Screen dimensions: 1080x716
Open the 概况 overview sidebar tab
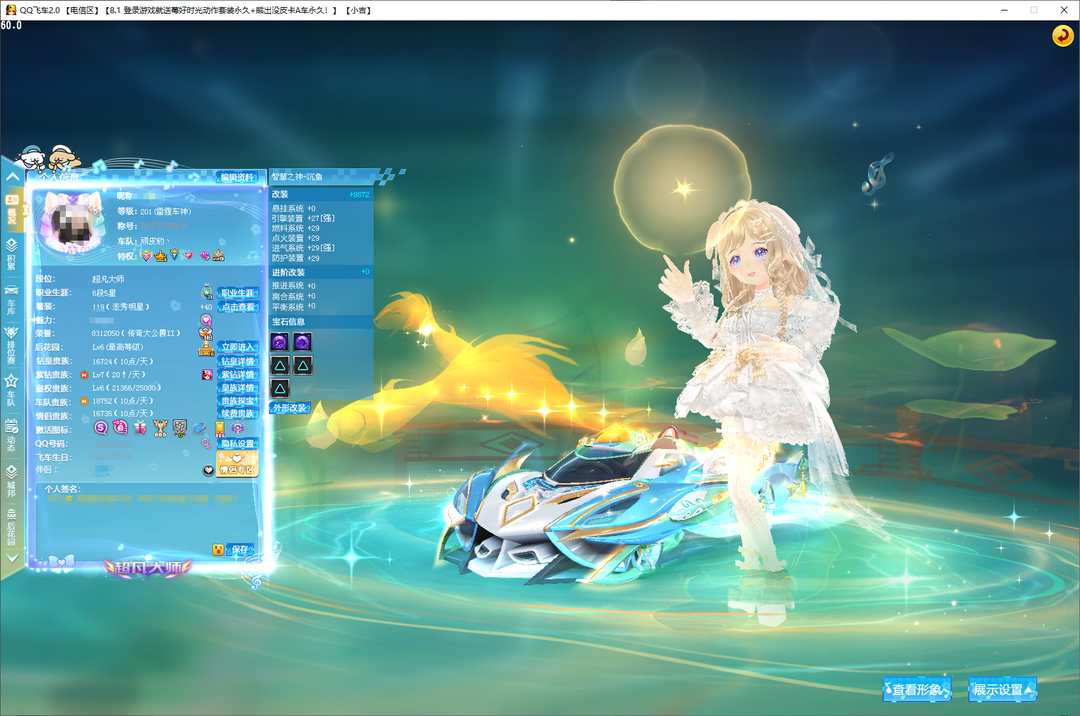[x=12, y=210]
